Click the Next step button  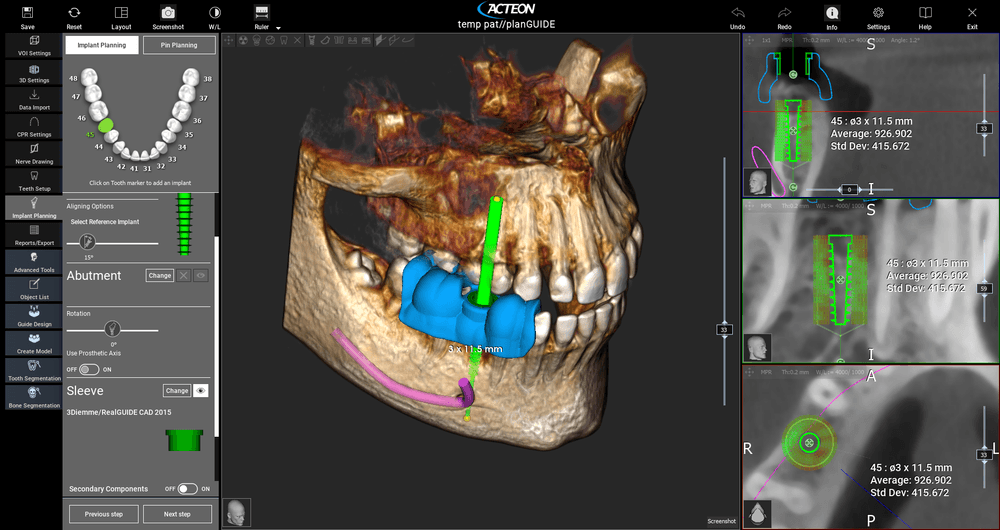pos(177,514)
